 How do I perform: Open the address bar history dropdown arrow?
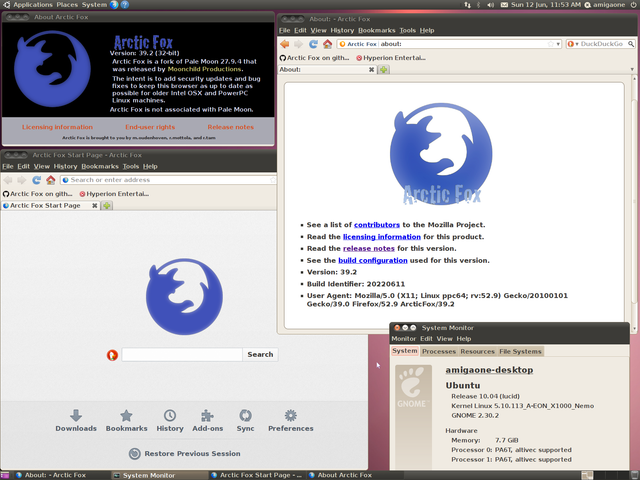(558, 44)
